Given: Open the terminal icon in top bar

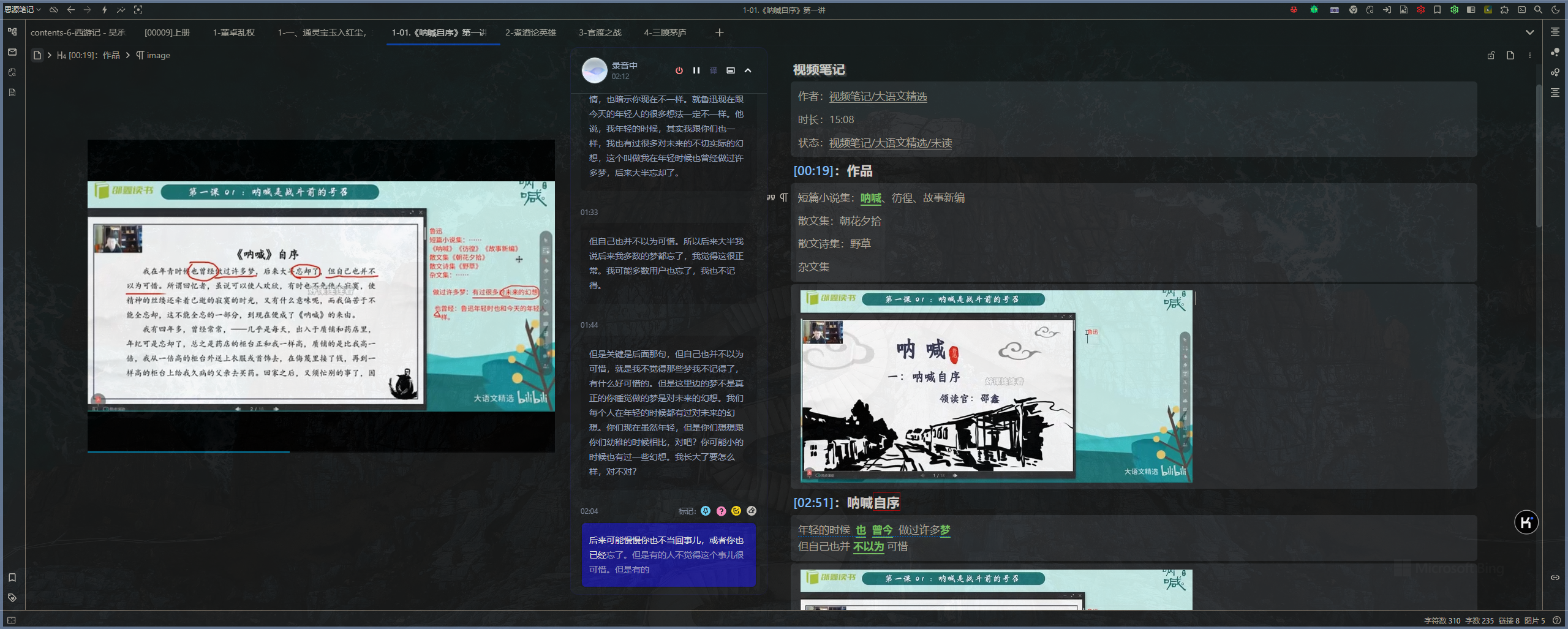Looking at the screenshot, I should pos(1521,10).
